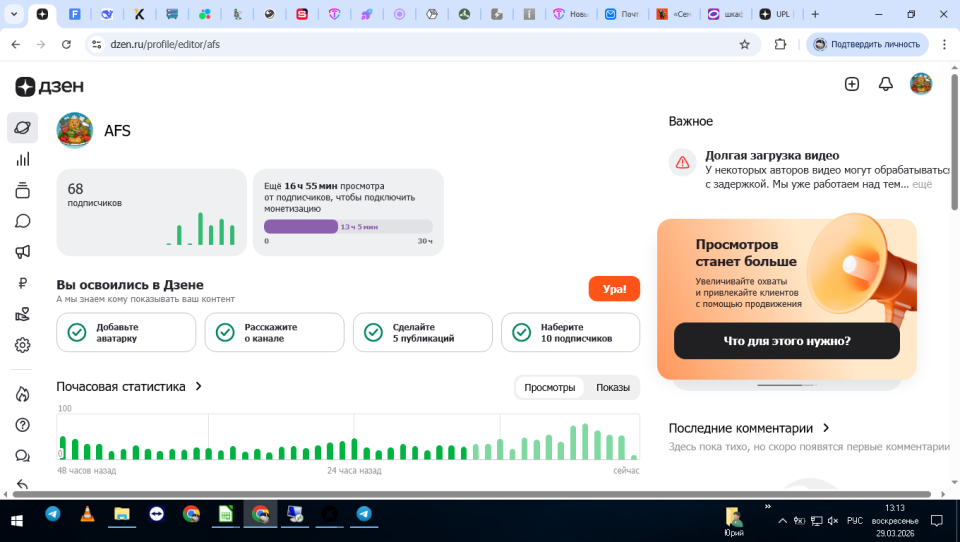Show hidden tray icons chevron
This screenshot has width=960, height=542.
point(782,521)
